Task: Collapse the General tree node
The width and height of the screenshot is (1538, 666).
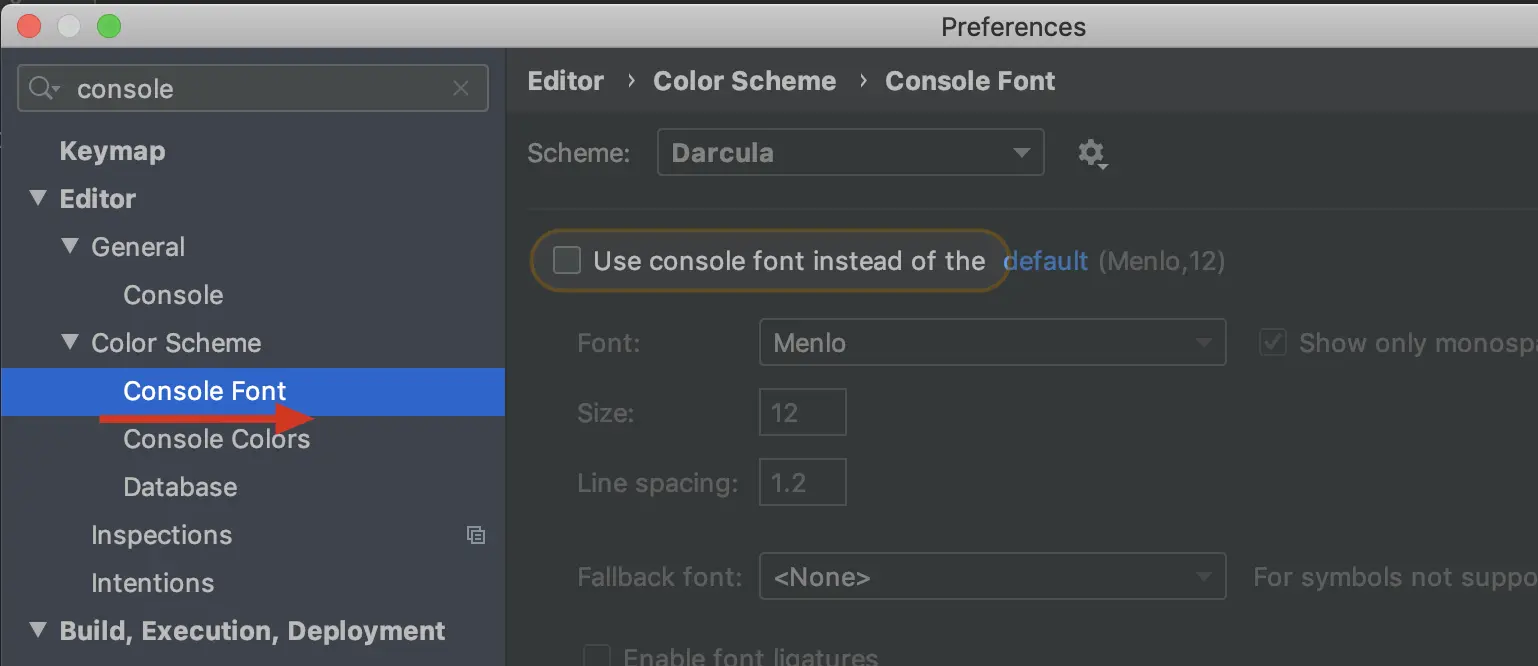Action: point(70,246)
